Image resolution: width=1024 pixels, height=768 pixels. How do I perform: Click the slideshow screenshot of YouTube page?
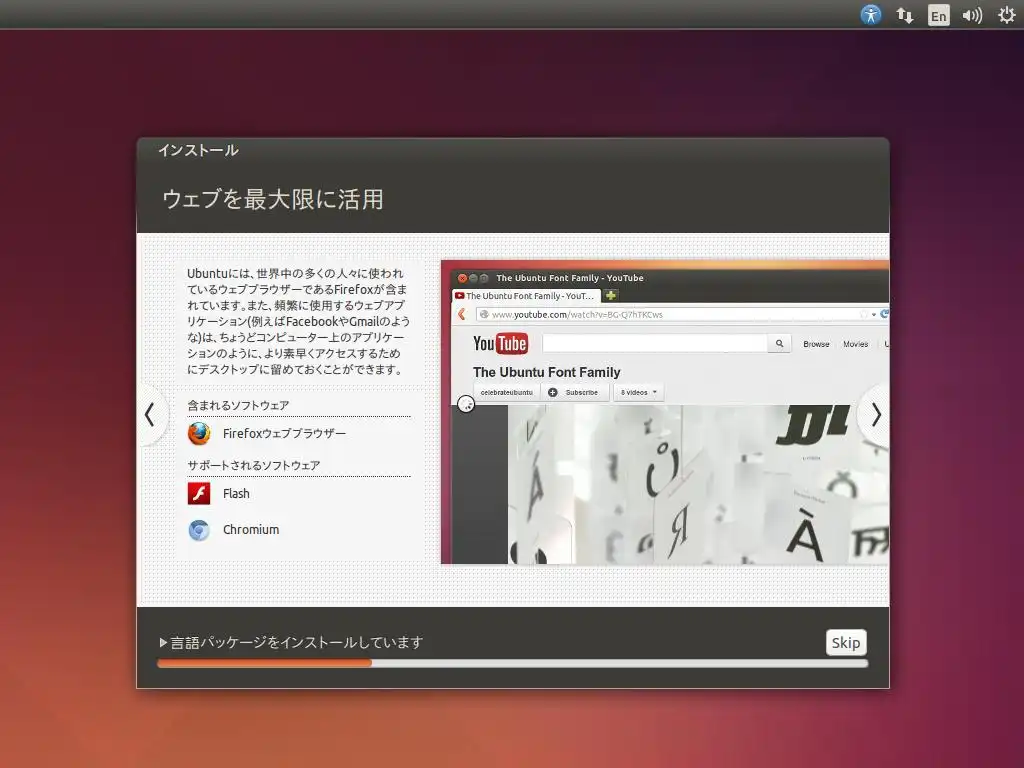pos(665,412)
